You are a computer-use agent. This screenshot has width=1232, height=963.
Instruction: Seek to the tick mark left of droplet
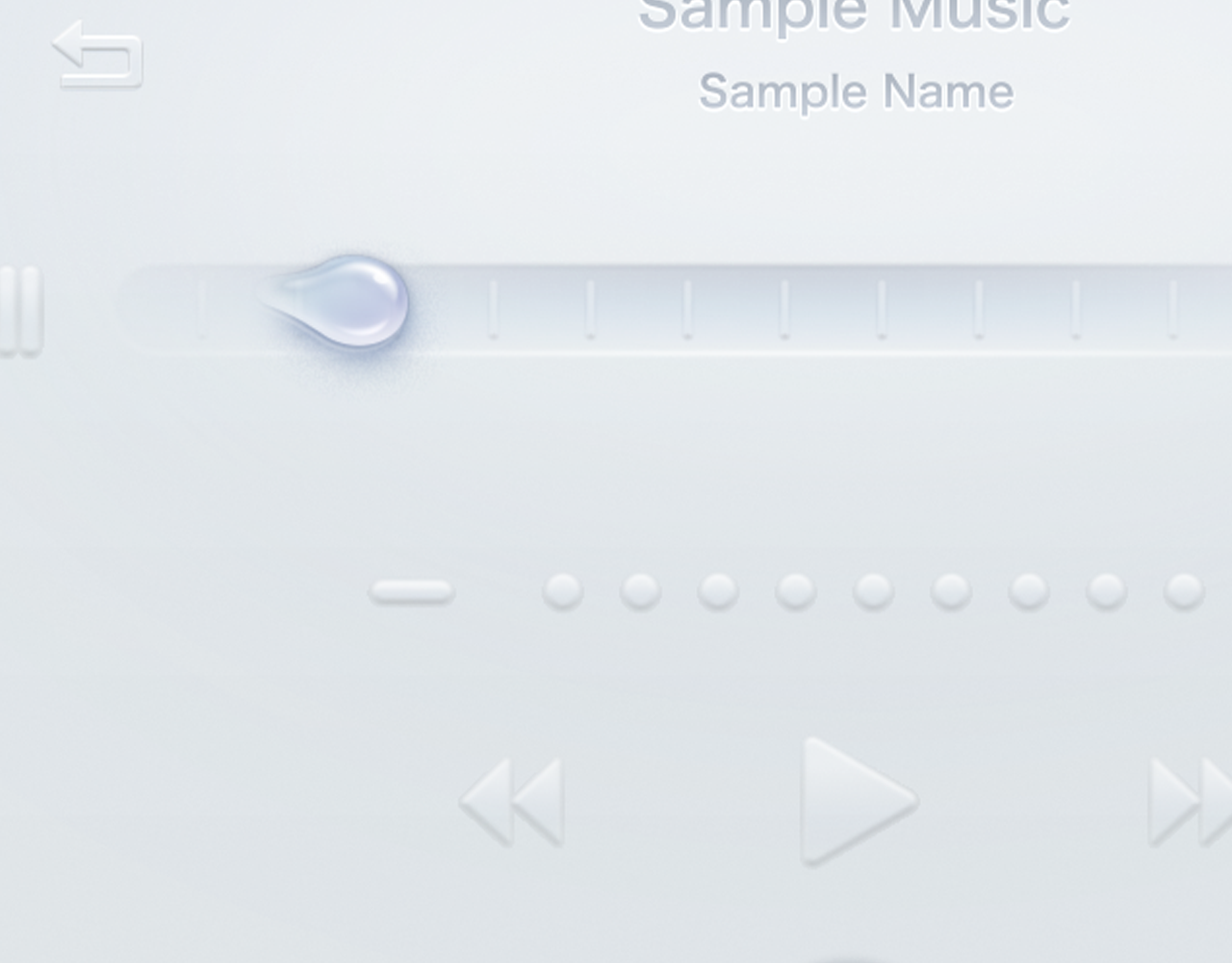coord(202,309)
